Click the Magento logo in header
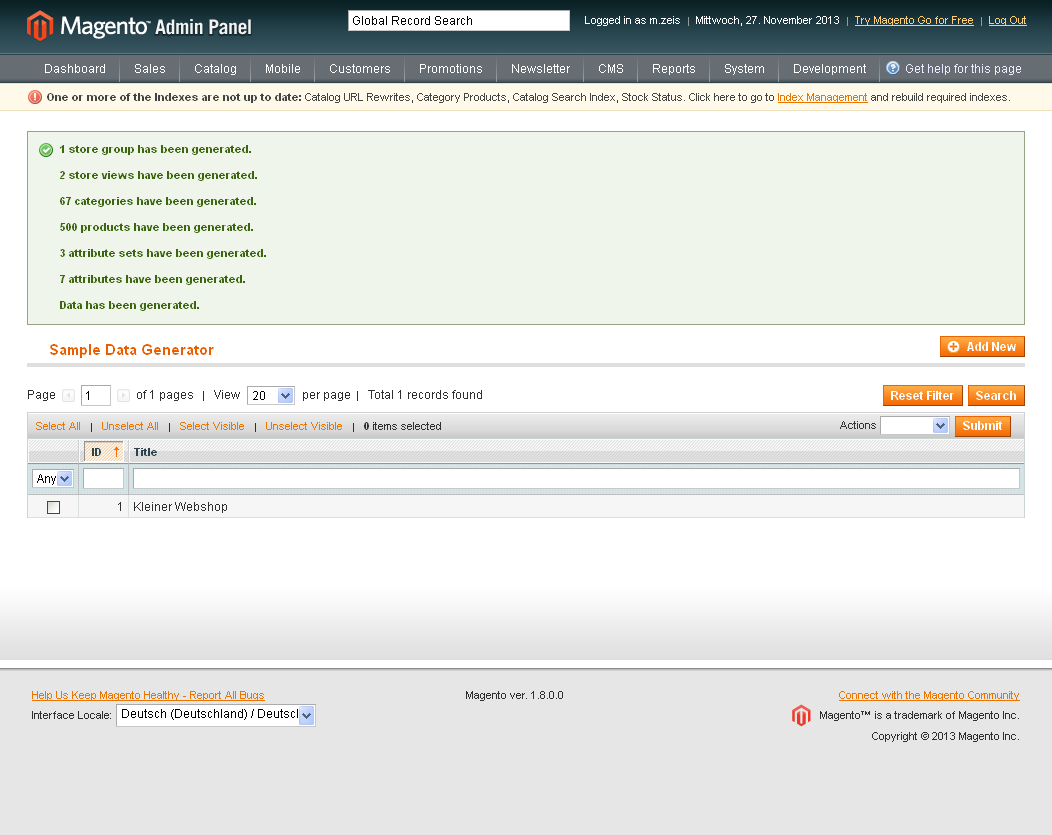1052x835 pixels. pyautogui.click(x=139, y=26)
